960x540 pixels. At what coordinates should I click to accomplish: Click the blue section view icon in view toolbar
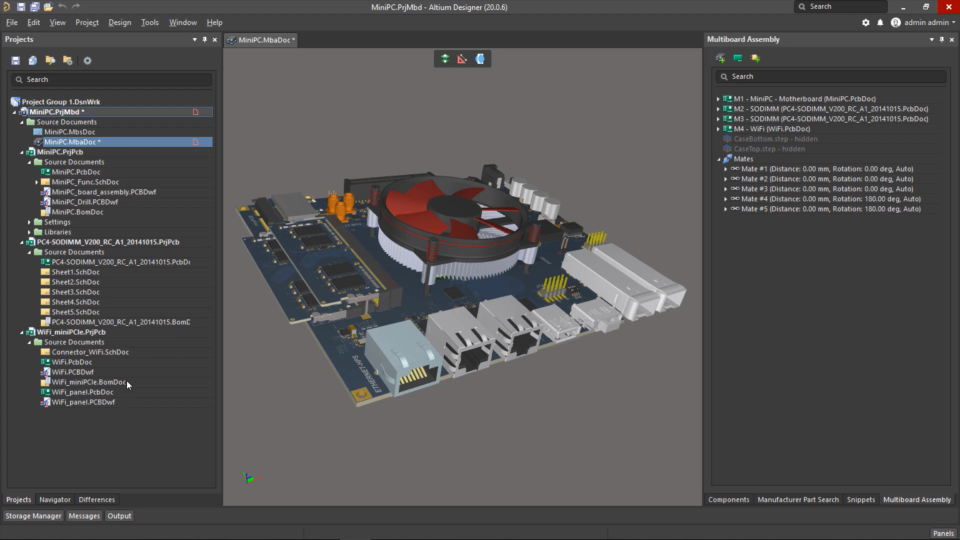click(480, 59)
